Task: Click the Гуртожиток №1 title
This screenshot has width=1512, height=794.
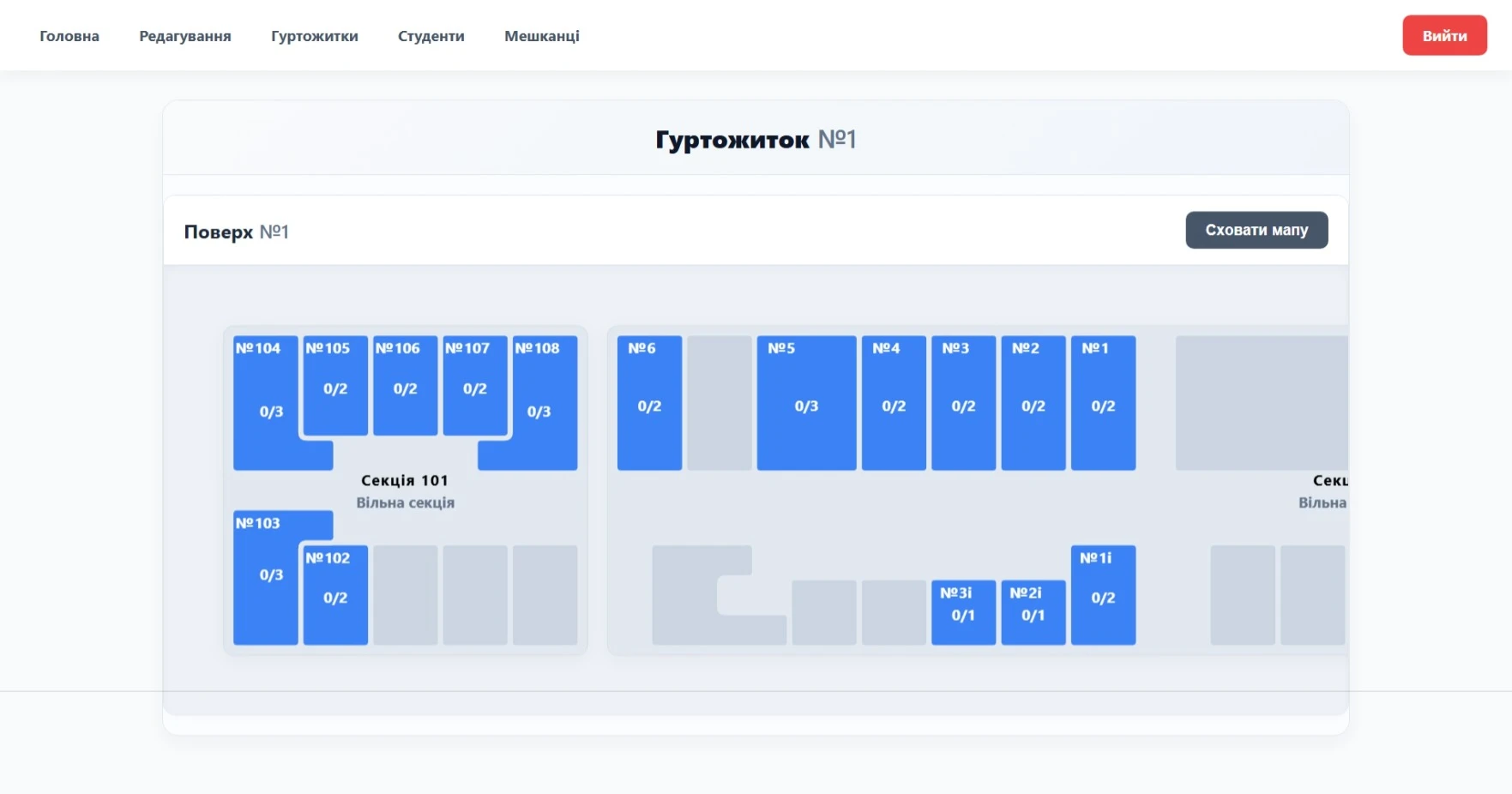Action: 756,139
